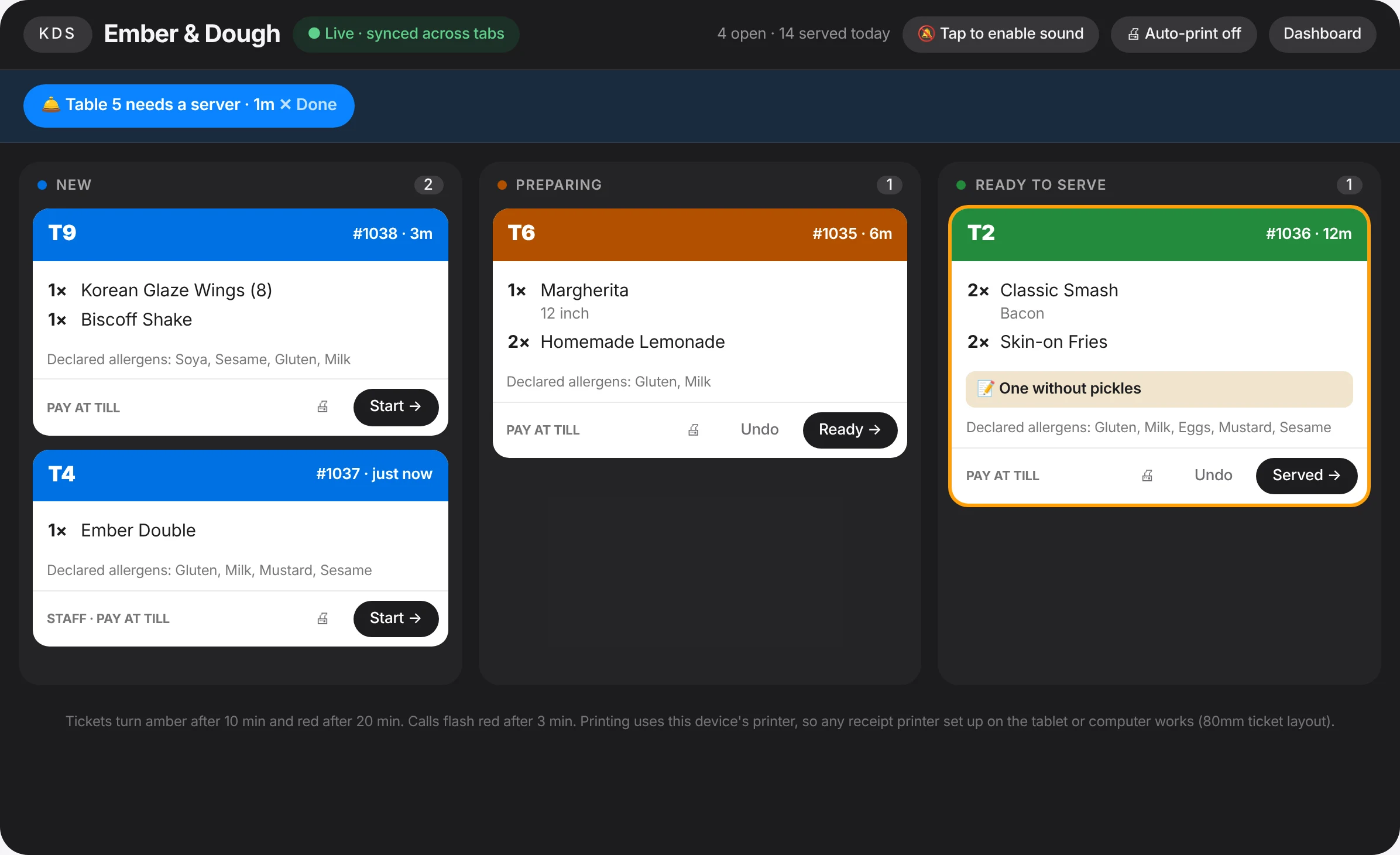Image resolution: width=1400 pixels, height=855 pixels.
Task: Click the service bell icon on Table 5 alert
Action: [x=51, y=105]
